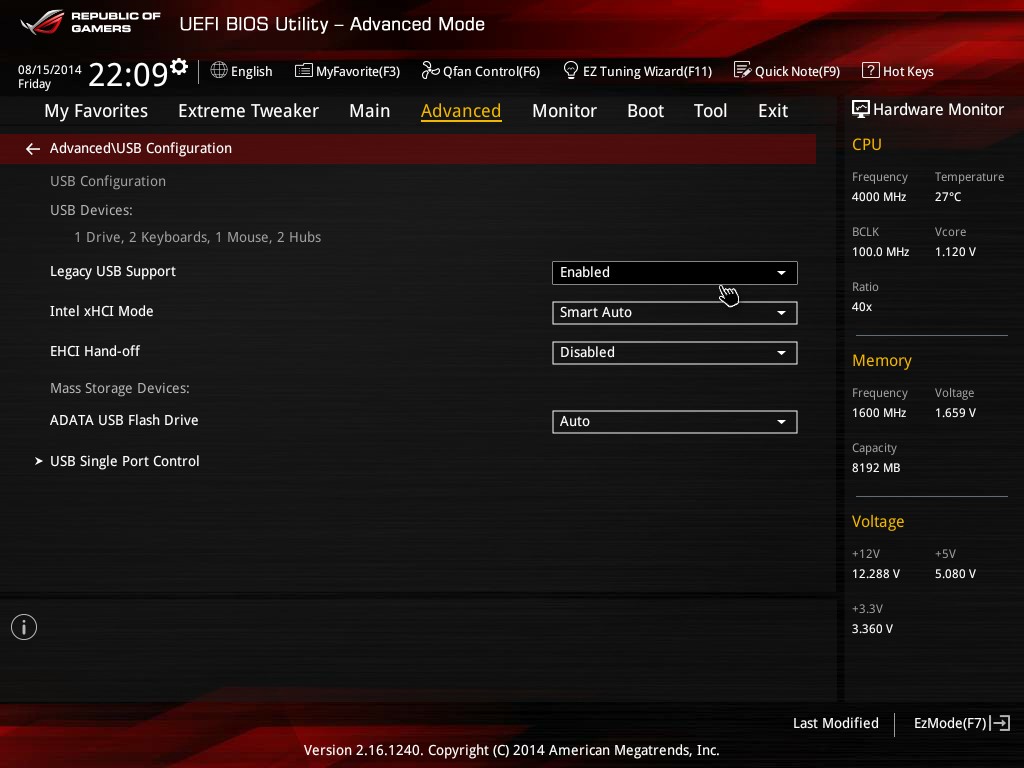Click the globe language icon
Screen dimensions: 1024x768
[x=219, y=70]
